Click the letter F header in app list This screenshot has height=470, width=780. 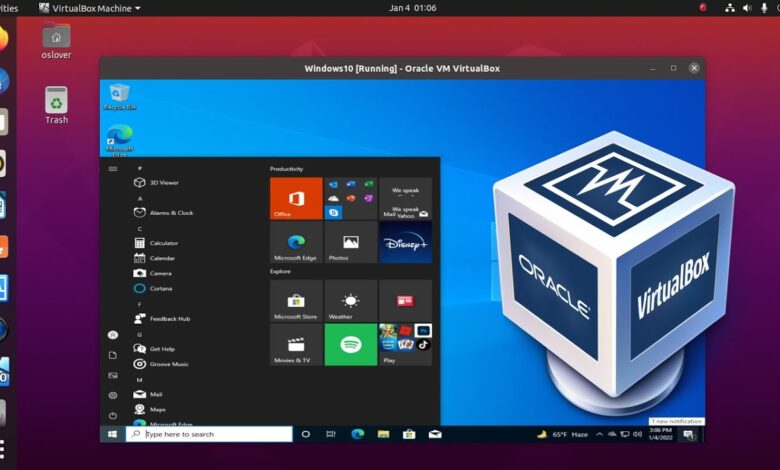pyautogui.click(x=140, y=304)
